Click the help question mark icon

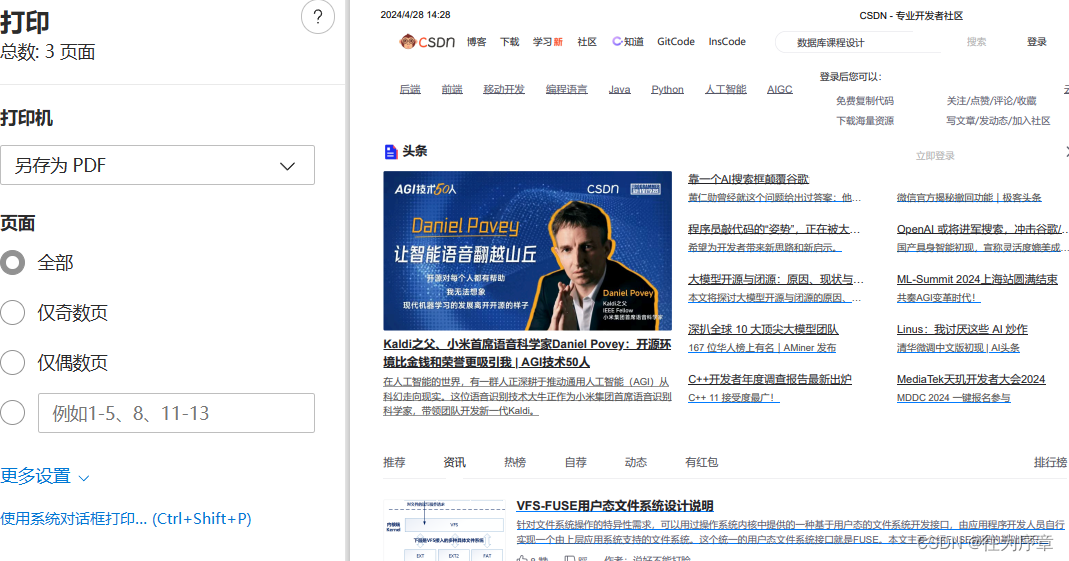318,17
